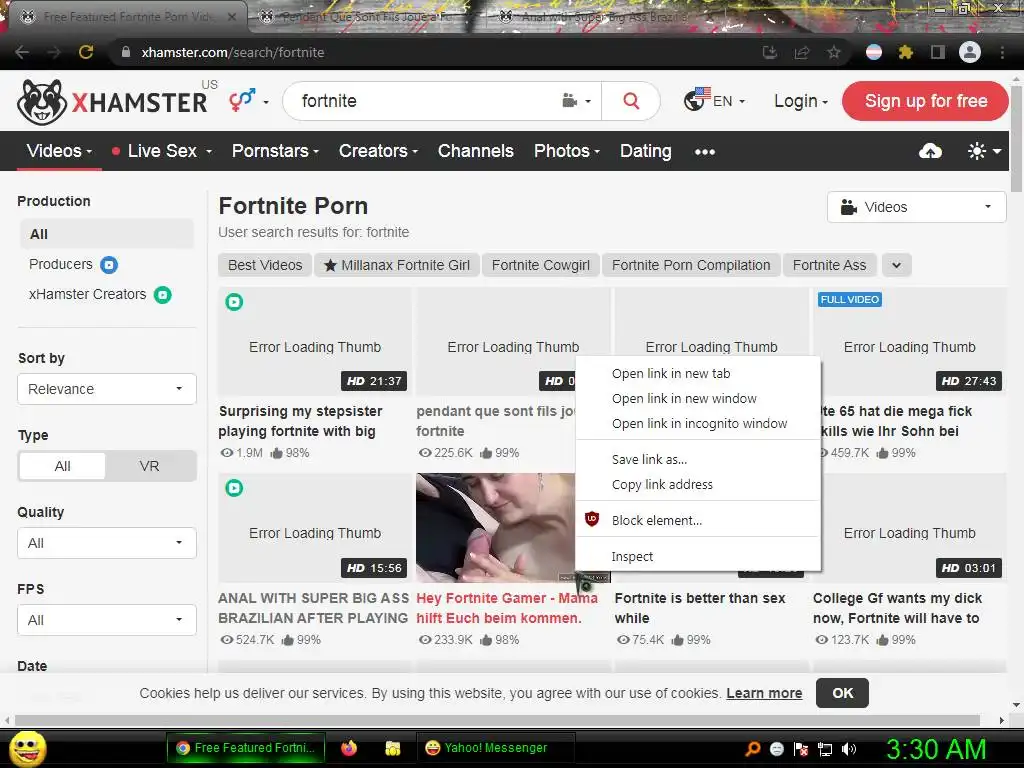Open the camera search-type dropdown in search box
This screenshot has width=1024, height=768.
577,101
